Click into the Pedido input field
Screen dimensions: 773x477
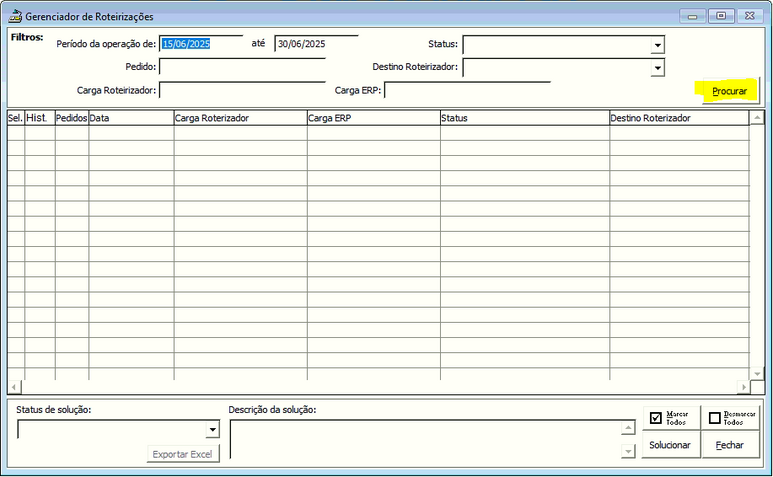pyautogui.click(x=242, y=67)
